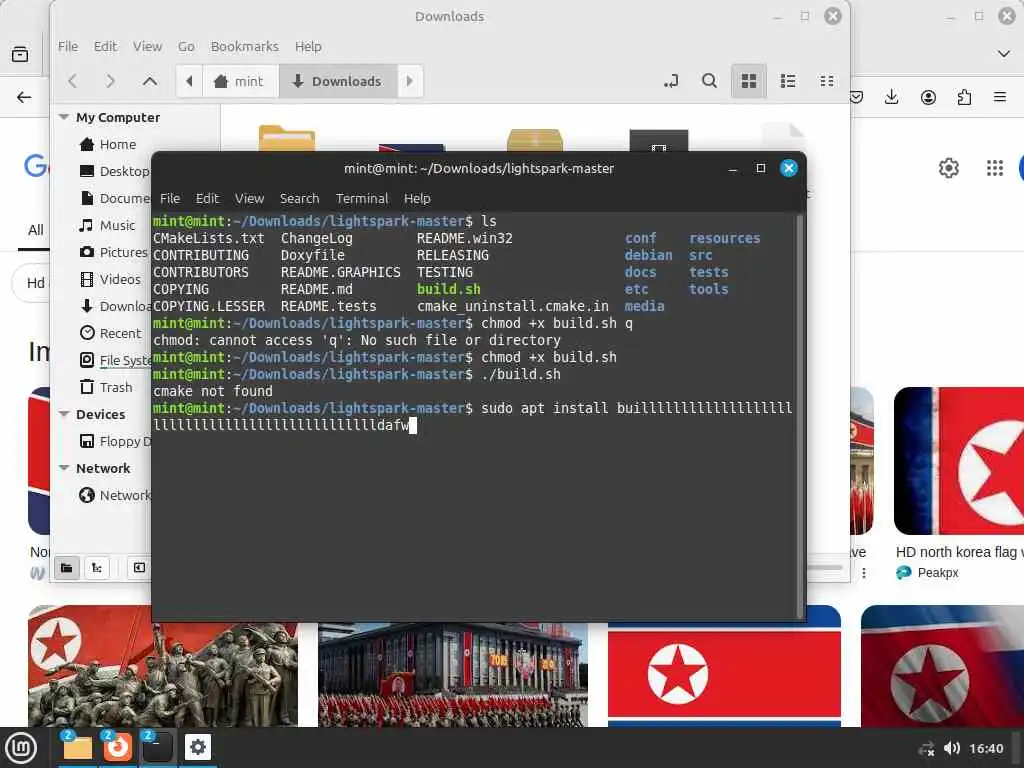The image size is (1024, 768).
Task: Open search in the file manager
Action: (x=709, y=81)
